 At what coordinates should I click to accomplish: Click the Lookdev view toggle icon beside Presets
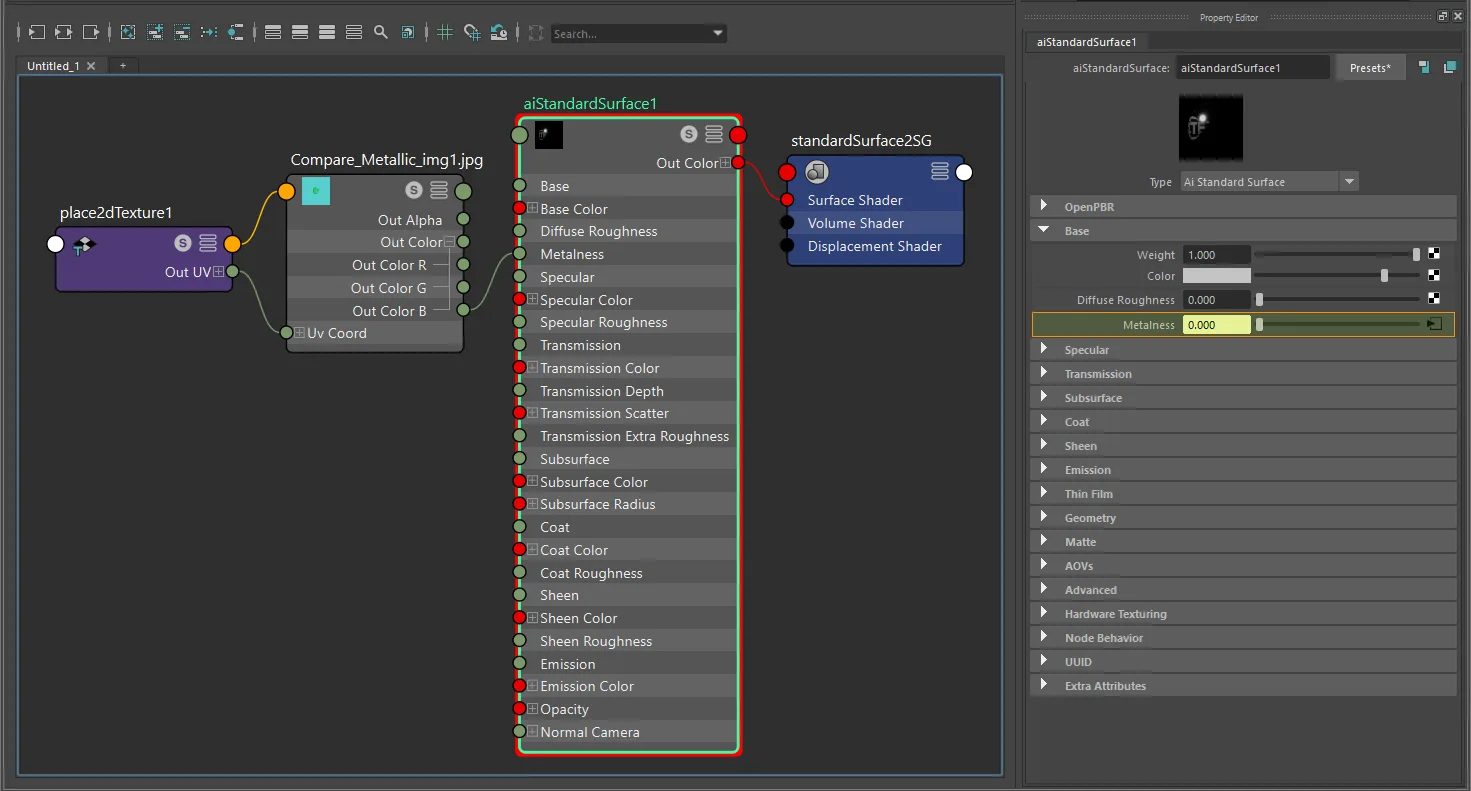coord(1423,68)
